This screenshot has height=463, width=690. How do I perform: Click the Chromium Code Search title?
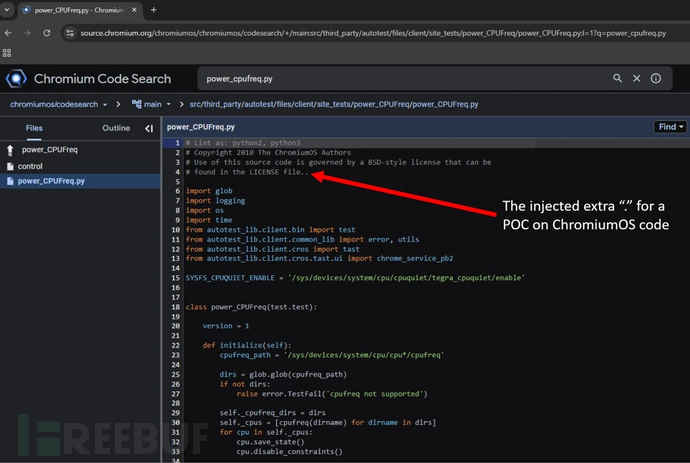(103, 79)
